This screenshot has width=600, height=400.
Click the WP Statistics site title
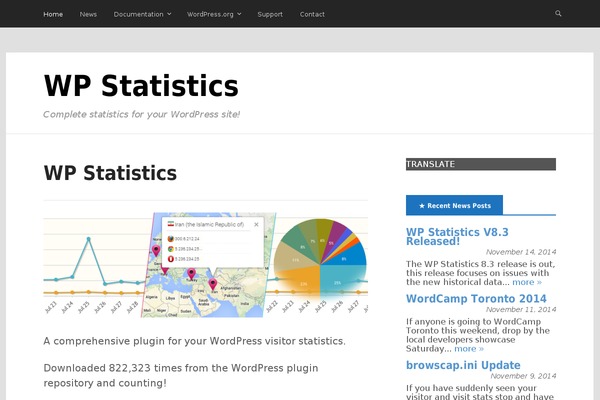pos(141,86)
